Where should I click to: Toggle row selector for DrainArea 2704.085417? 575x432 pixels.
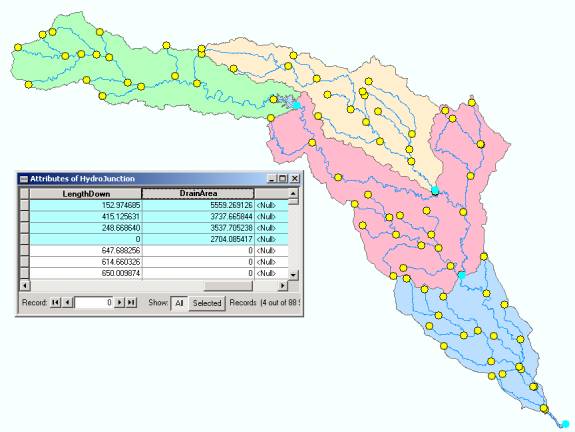click(24, 239)
